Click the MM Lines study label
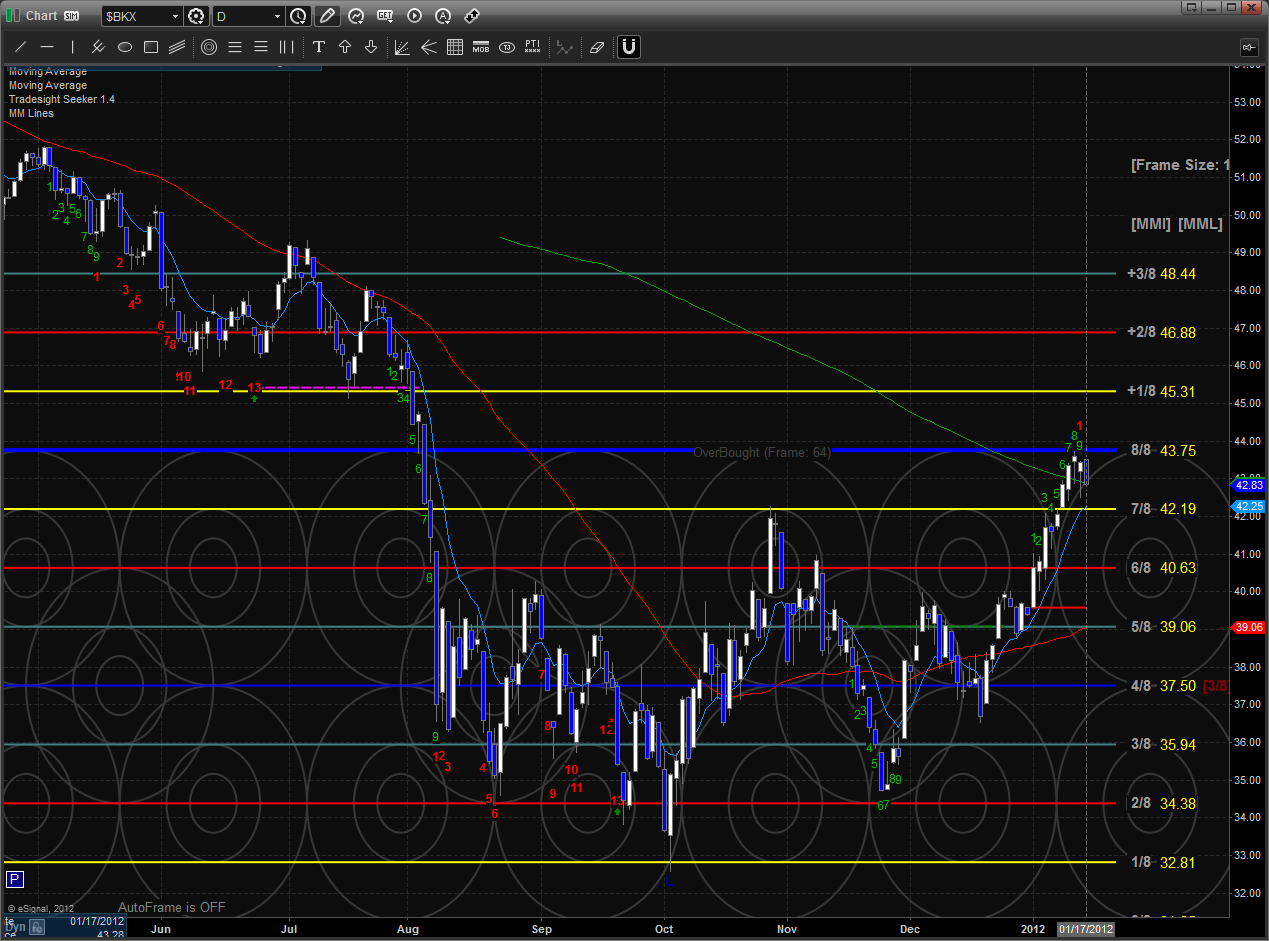Viewport: 1269px width, 941px height. pos(31,113)
